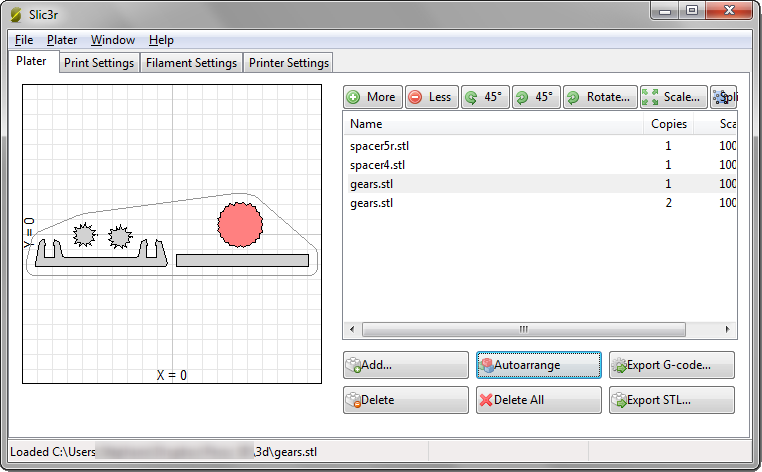Rotate 45° counter-clockwise button

pyautogui.click(x=485, y=97)
